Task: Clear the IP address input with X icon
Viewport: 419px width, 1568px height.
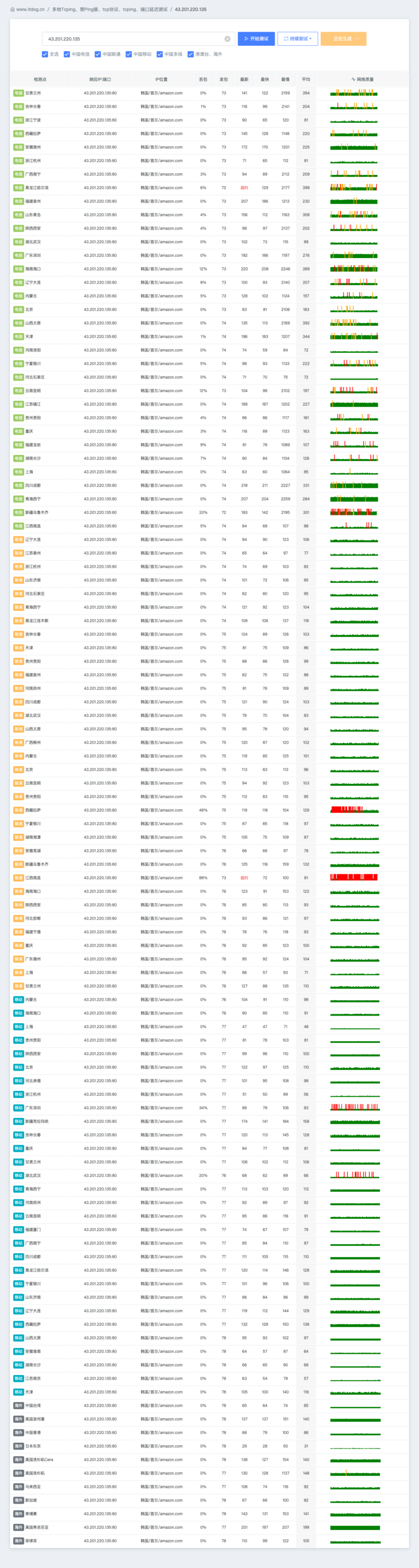Action: tap(228, 39)
